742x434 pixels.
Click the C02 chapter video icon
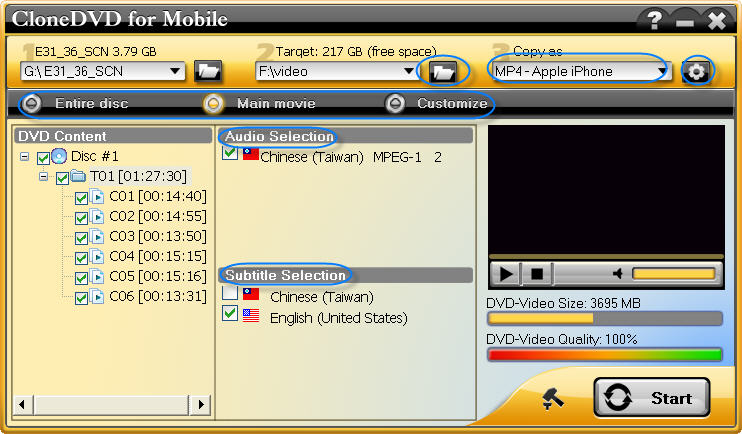tap(97, 216)
